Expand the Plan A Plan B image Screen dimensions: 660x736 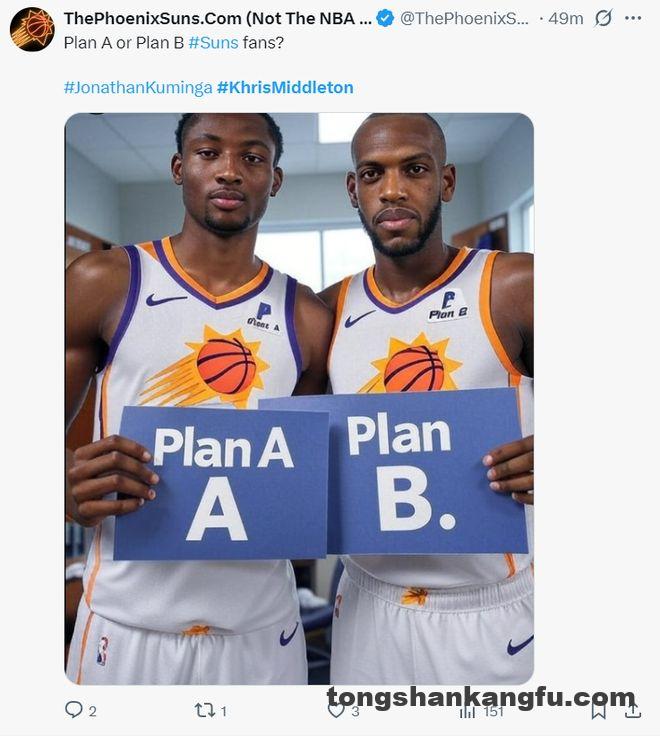click(x=299, y=399)
